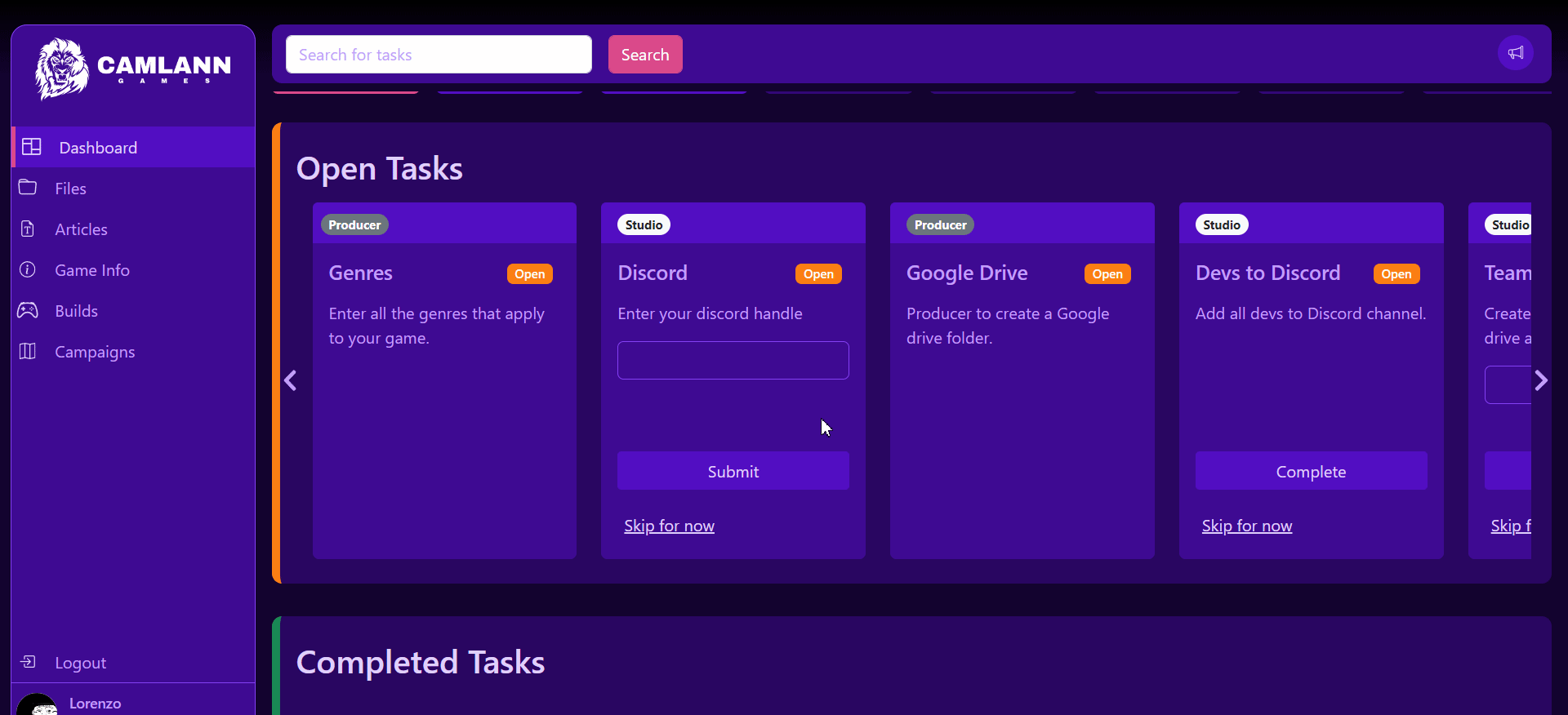Screen dimensions: 1568x715
Task: Click Open status on Devs to Discord card
Action: 1396,274
